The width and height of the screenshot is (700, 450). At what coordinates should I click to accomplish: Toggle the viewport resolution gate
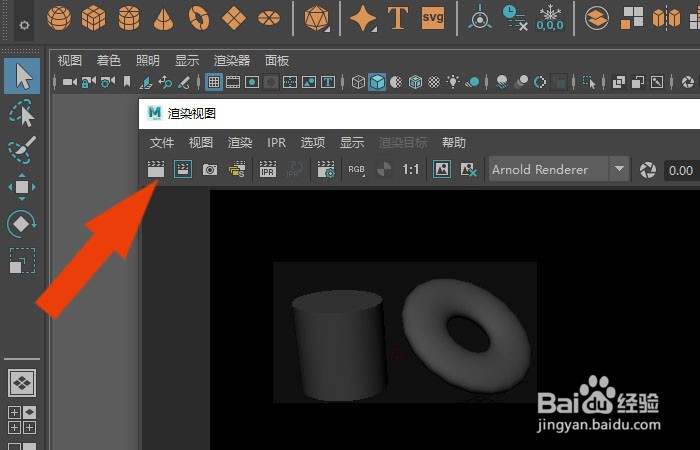252,82
